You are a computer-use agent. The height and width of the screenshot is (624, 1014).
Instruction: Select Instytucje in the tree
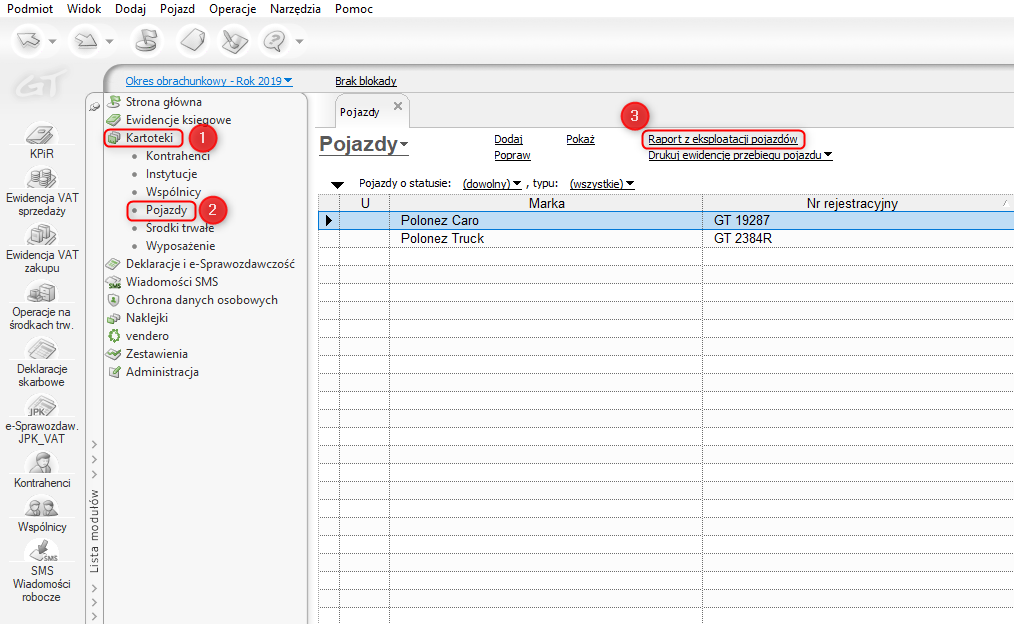[x=171, y=174]
